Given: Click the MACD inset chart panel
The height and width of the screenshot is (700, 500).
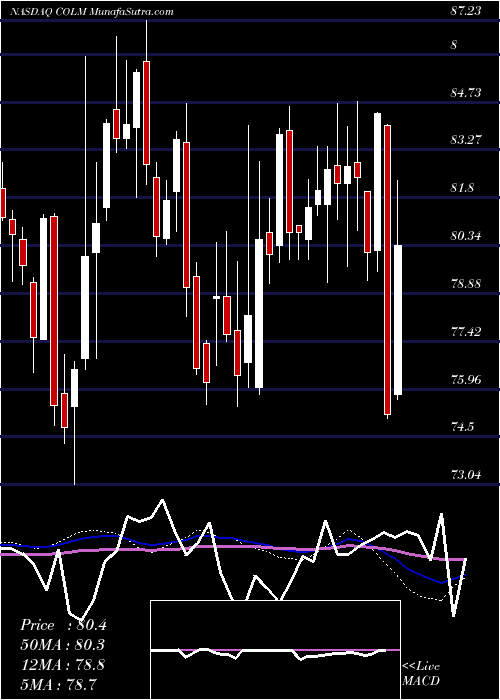Looking at the screenshot, I should click(275, 650).
